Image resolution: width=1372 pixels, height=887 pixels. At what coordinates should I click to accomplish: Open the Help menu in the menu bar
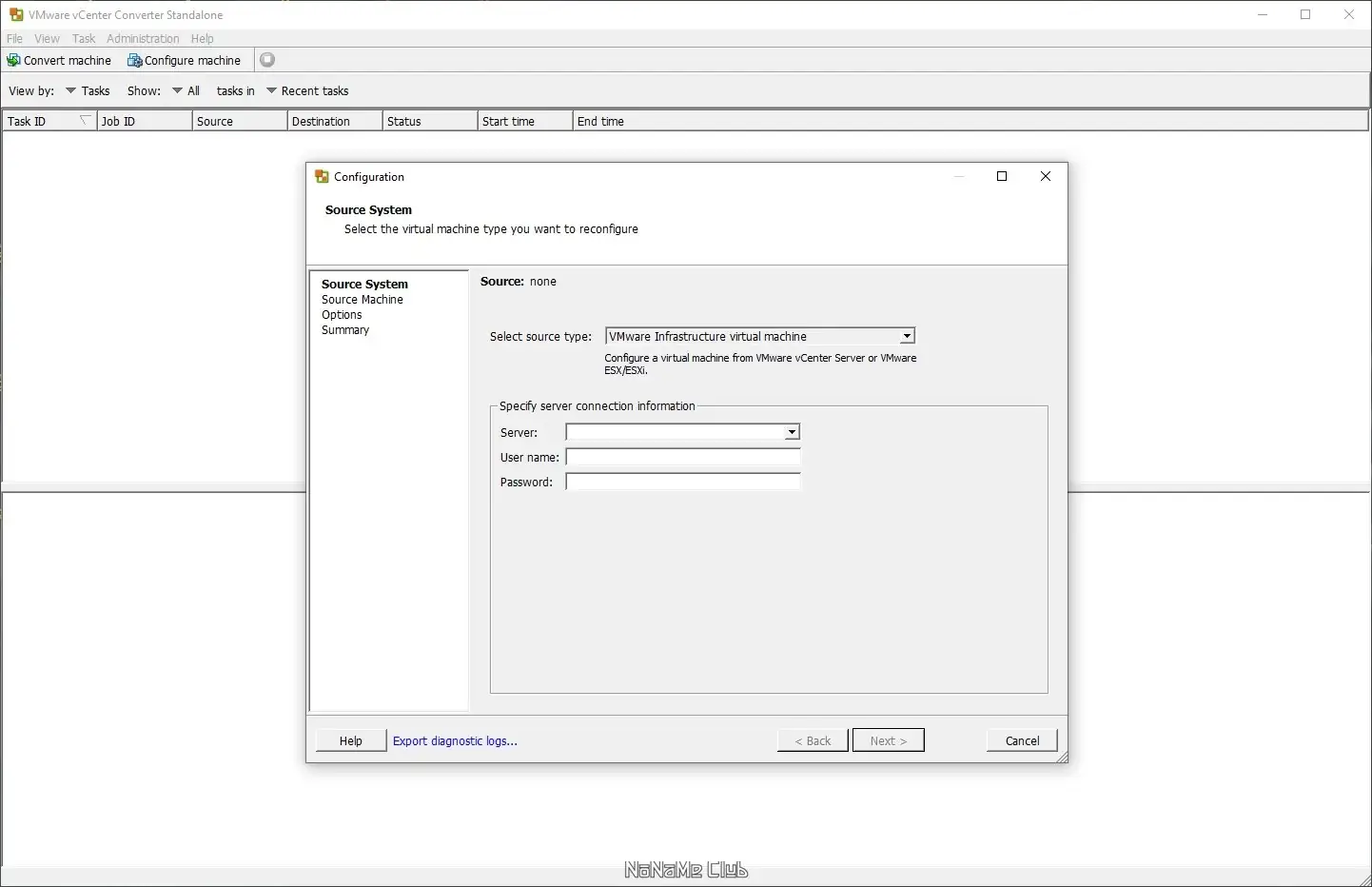[202, 39]
